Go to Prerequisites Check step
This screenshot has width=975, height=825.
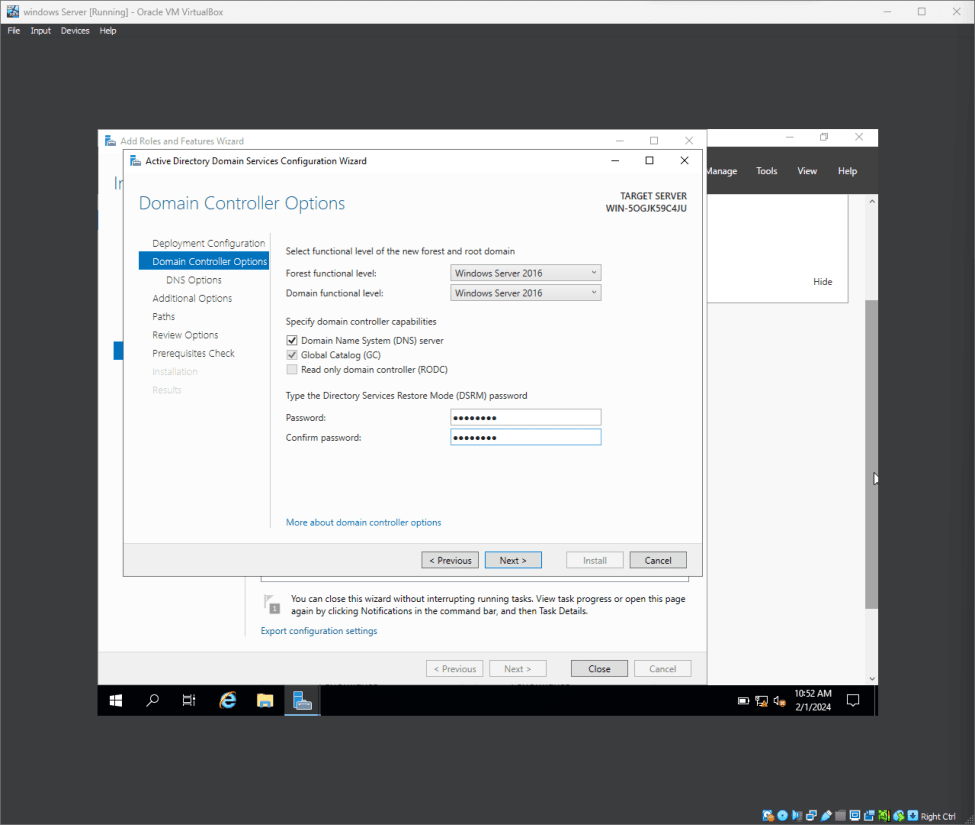193,353
